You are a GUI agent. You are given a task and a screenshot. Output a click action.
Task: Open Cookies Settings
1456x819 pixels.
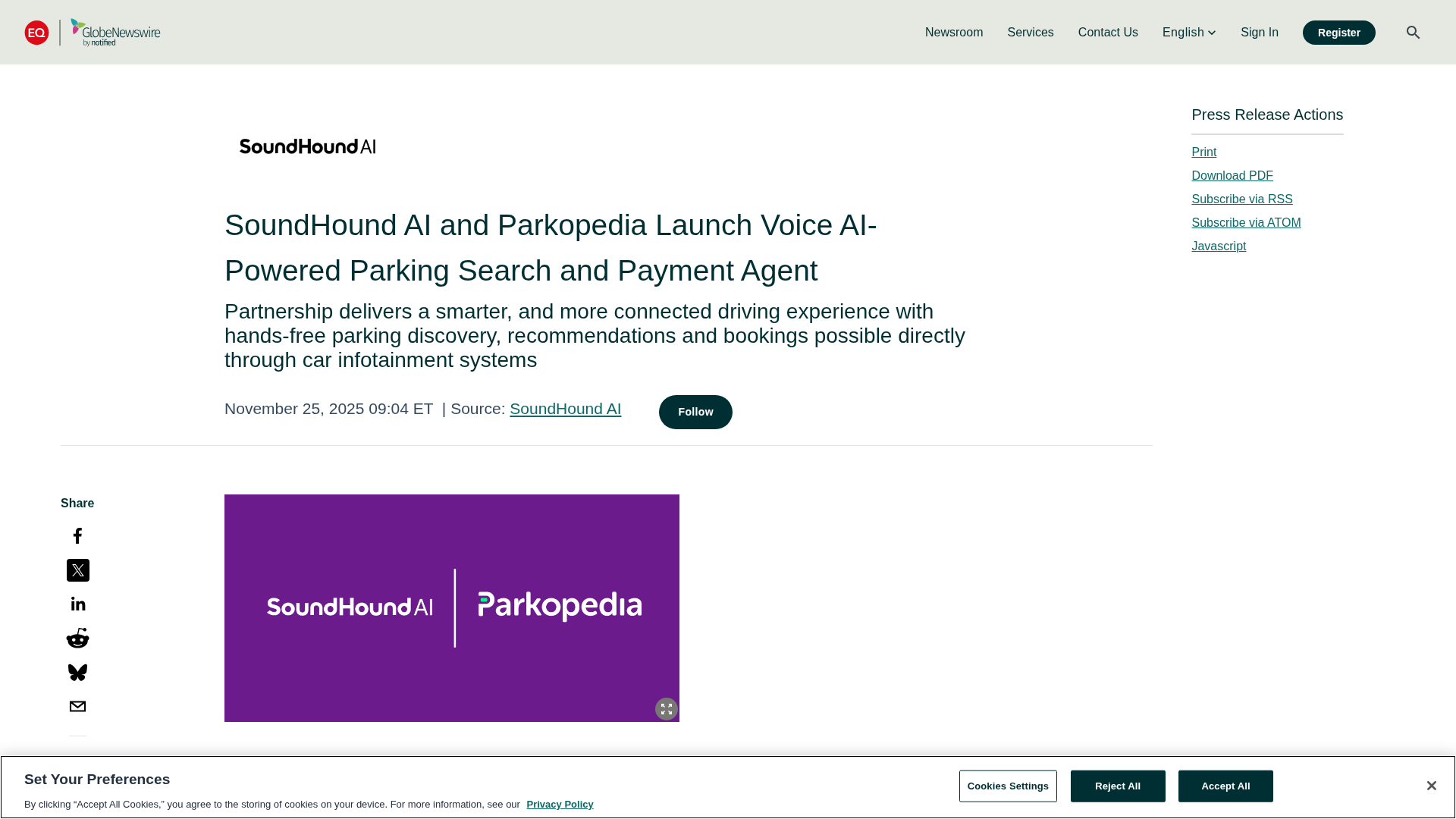pos(1007,786)
